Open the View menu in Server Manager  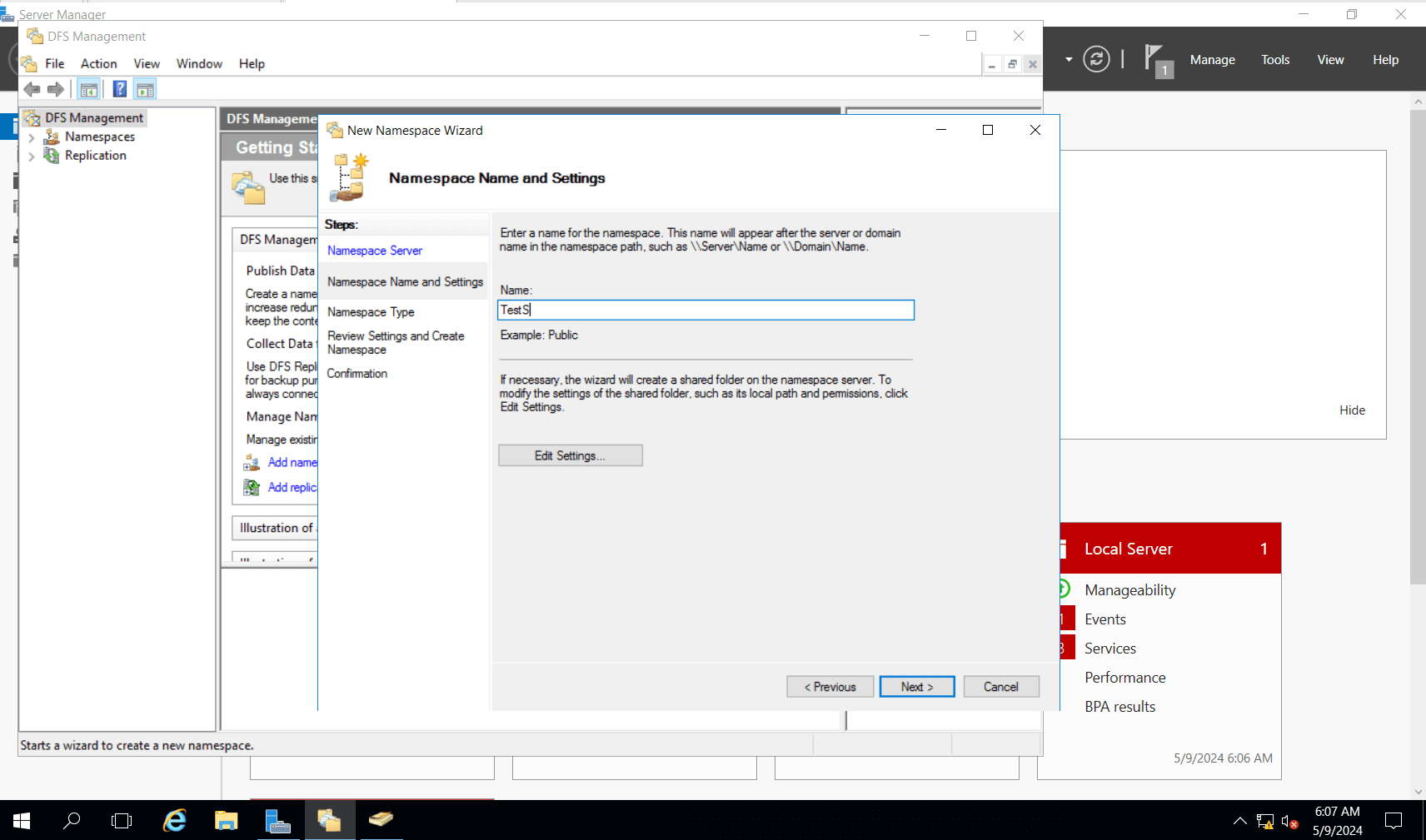(x=1331, y=60)
